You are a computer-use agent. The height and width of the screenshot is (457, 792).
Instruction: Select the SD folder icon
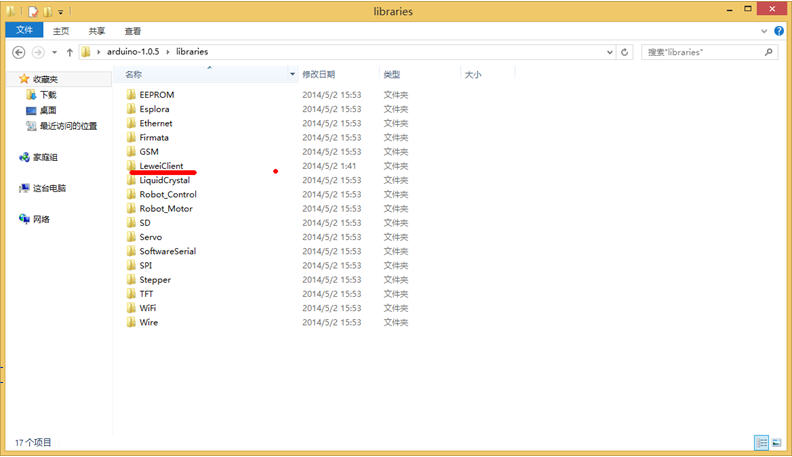131,222
